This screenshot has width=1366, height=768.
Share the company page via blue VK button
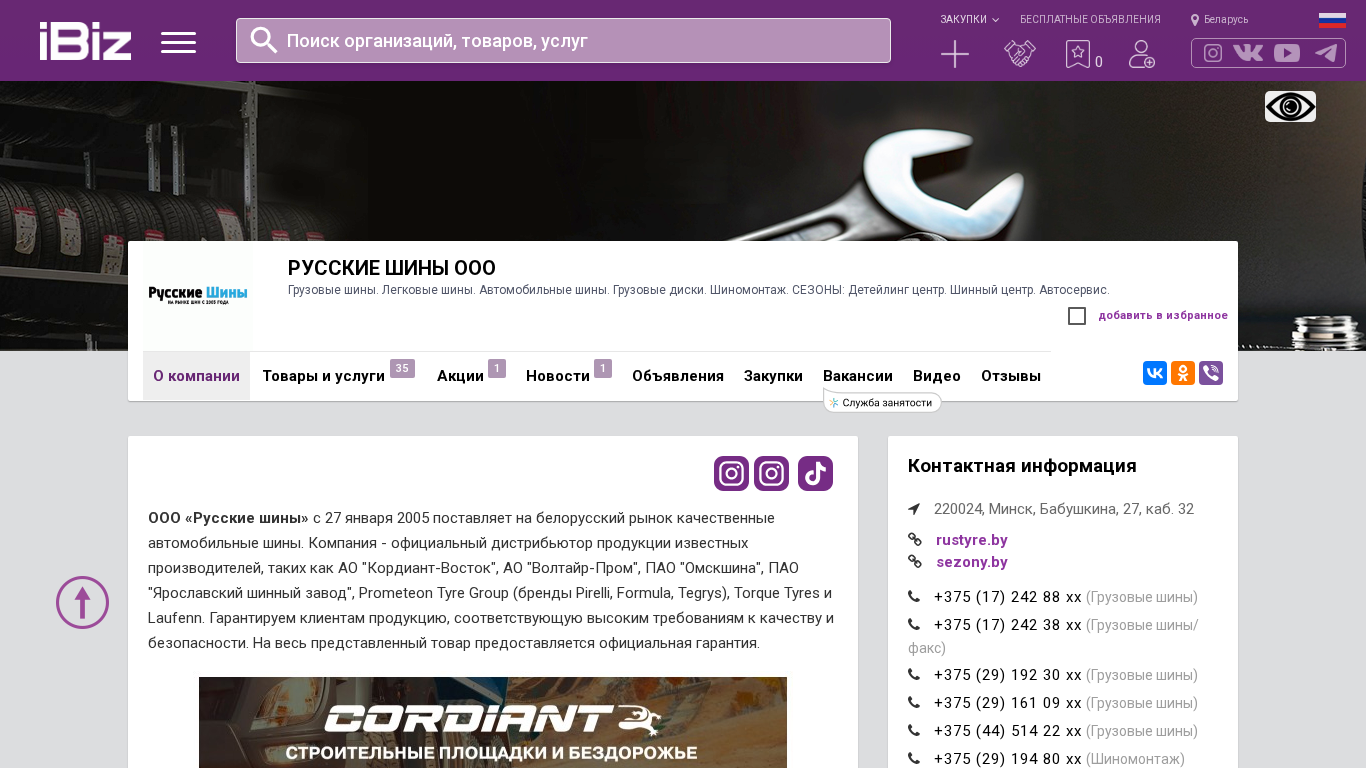point(1155,373)
